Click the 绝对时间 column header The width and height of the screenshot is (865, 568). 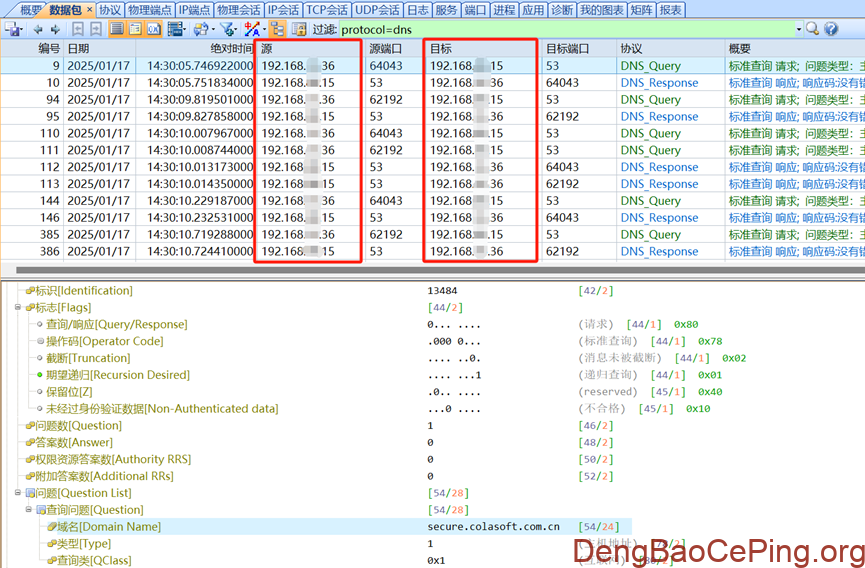(230, 48)
